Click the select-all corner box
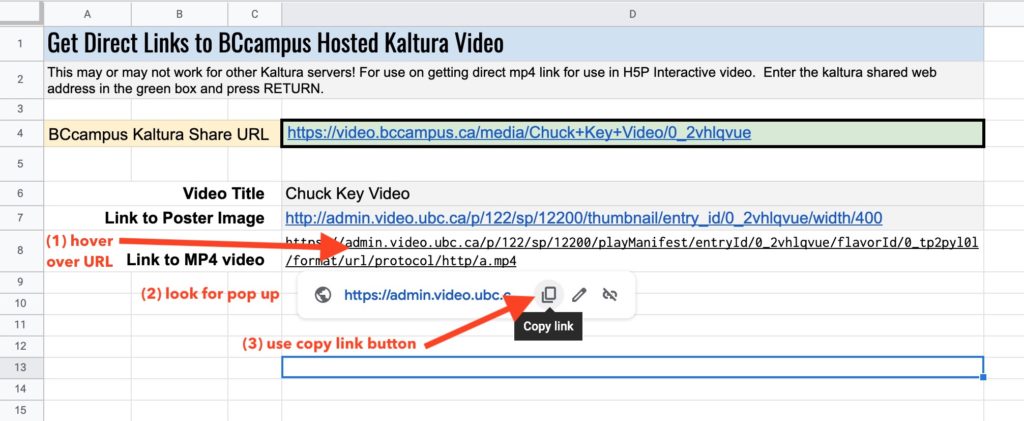This screenshot has width=1024, height=421. [22, 14]
